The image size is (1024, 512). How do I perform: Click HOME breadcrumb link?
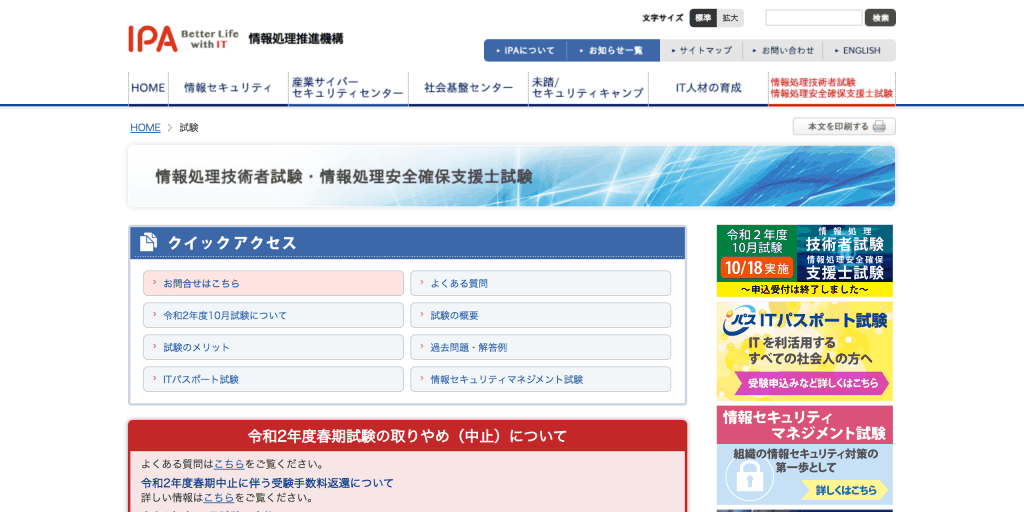[x=145, y=128]
